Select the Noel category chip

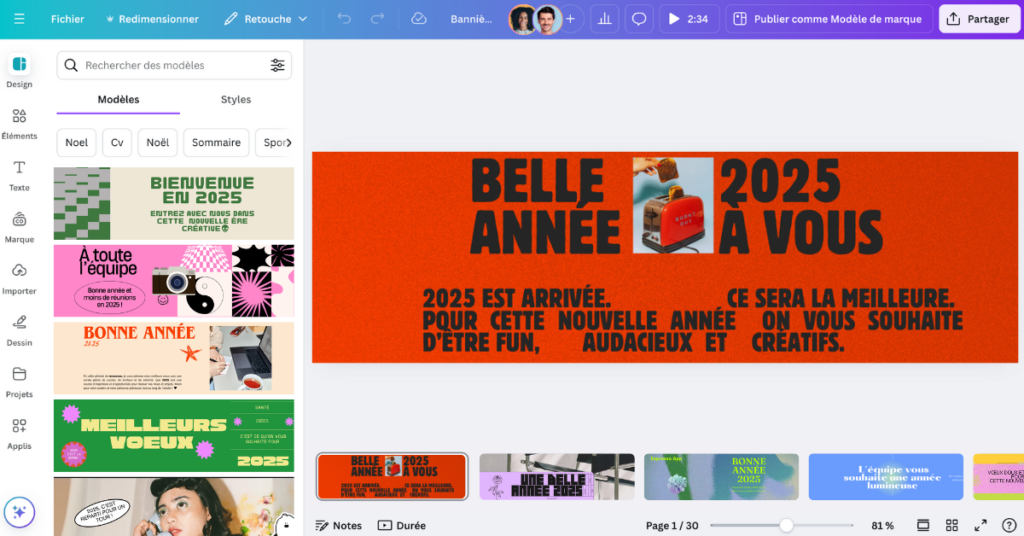(x=76, y=142)
